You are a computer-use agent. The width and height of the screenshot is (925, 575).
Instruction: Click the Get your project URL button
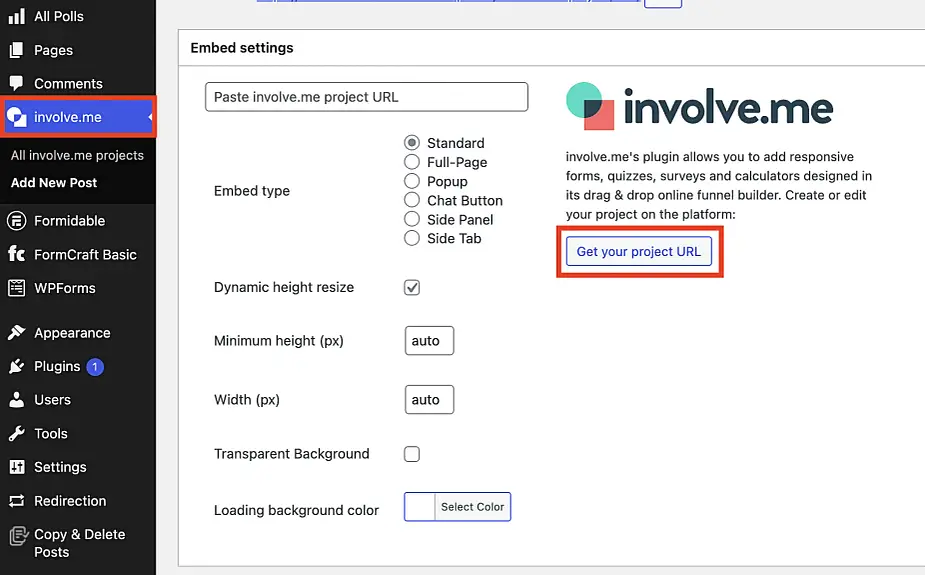639,251
